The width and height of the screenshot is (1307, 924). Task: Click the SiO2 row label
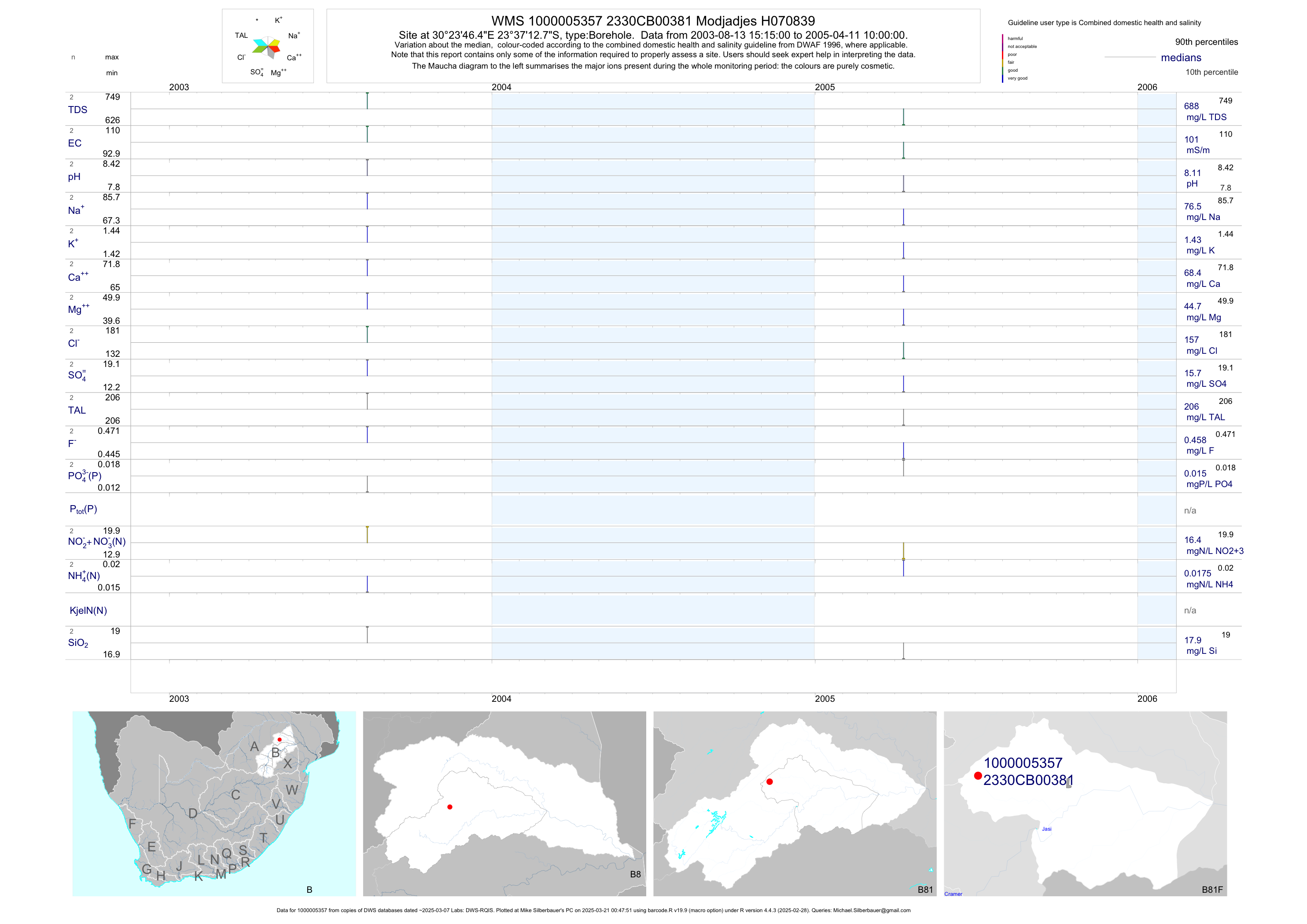pos(78,643)
